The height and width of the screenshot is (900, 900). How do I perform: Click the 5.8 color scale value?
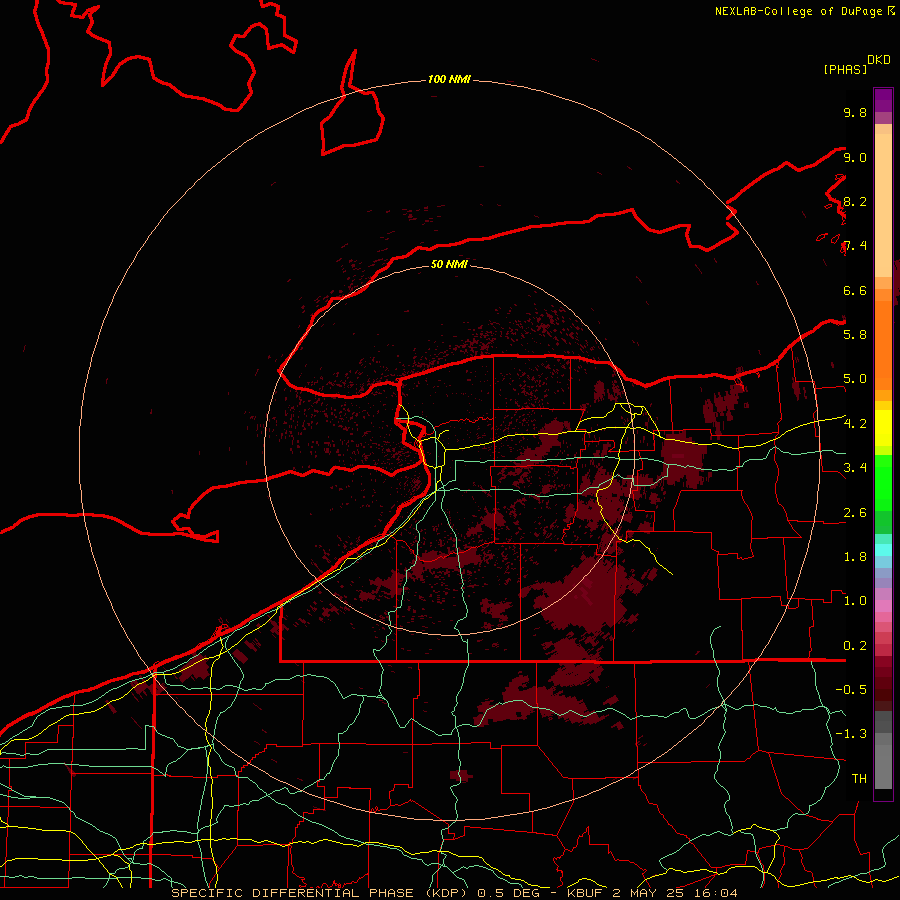[x=855, y=334]
